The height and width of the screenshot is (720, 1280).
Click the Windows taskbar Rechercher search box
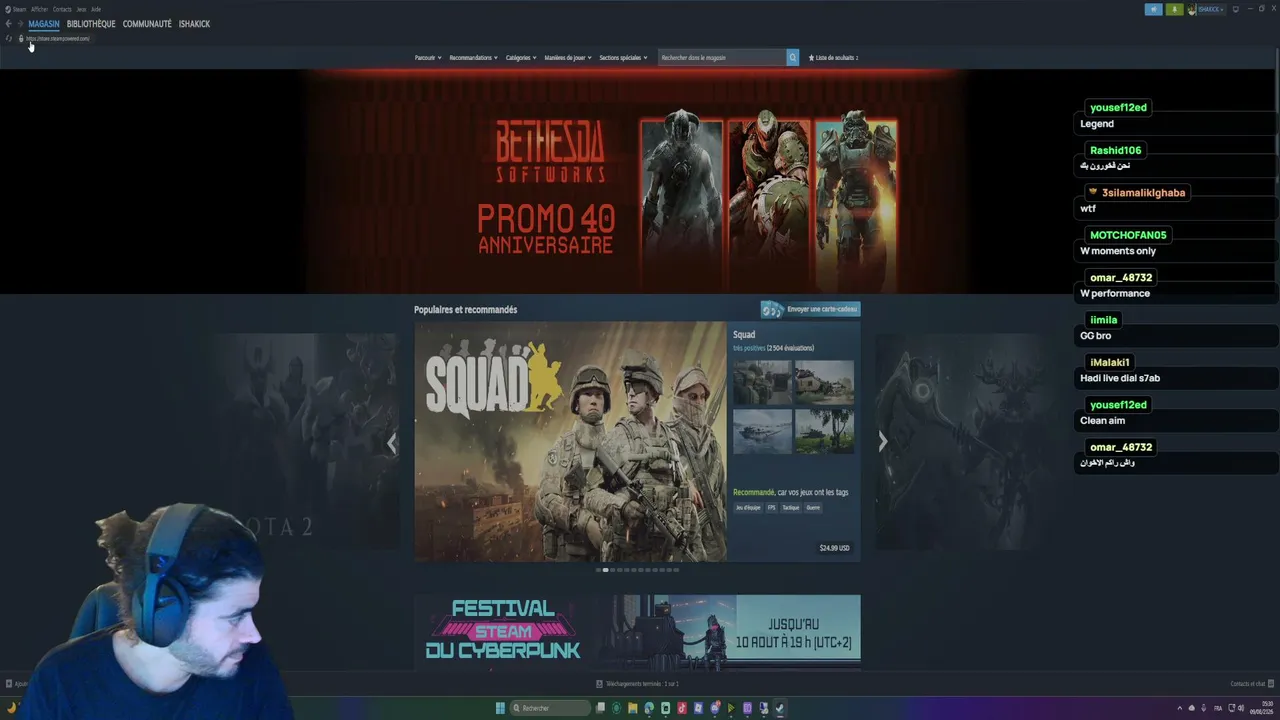[551, 708]
